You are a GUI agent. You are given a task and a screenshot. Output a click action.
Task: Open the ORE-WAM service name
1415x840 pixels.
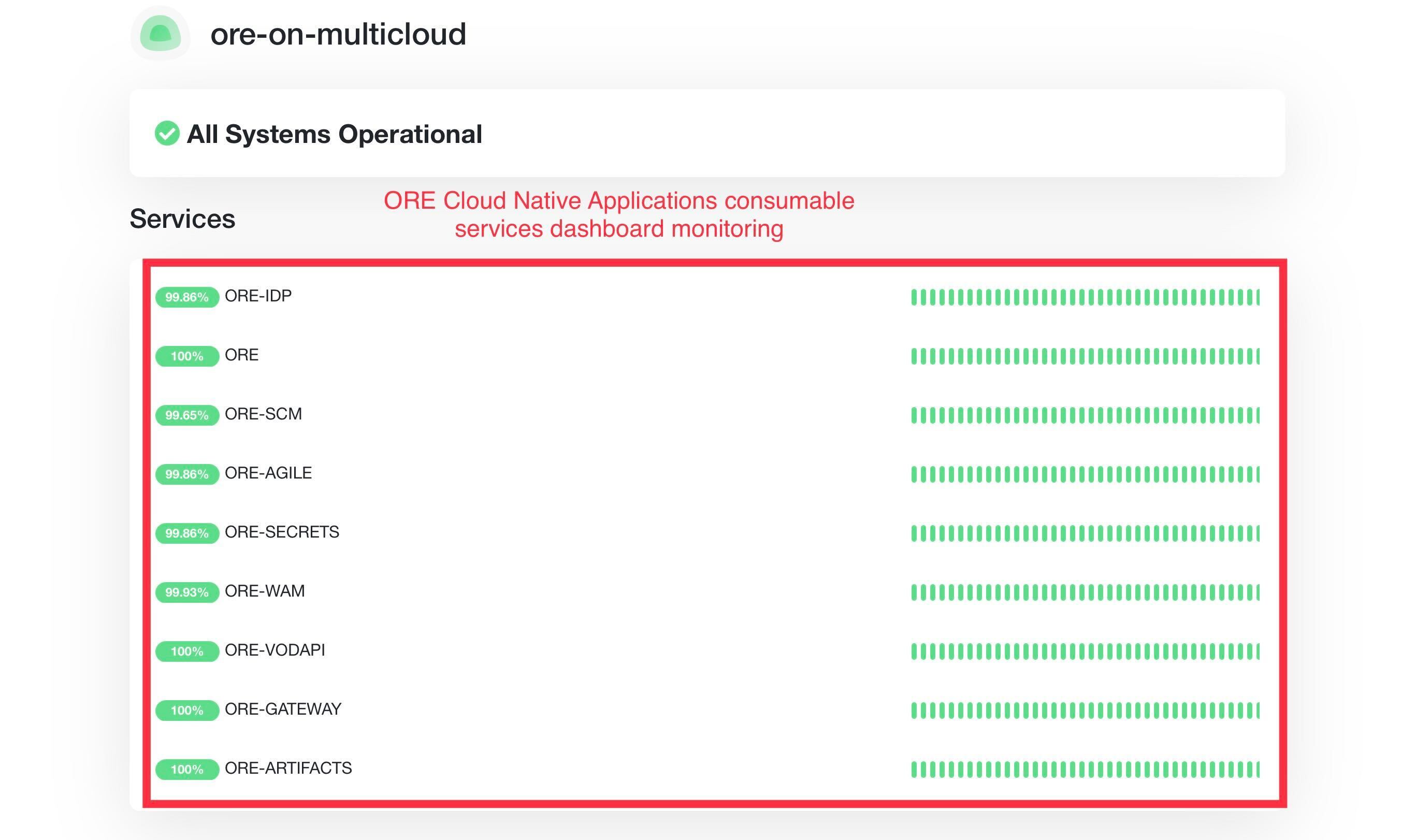265,591
